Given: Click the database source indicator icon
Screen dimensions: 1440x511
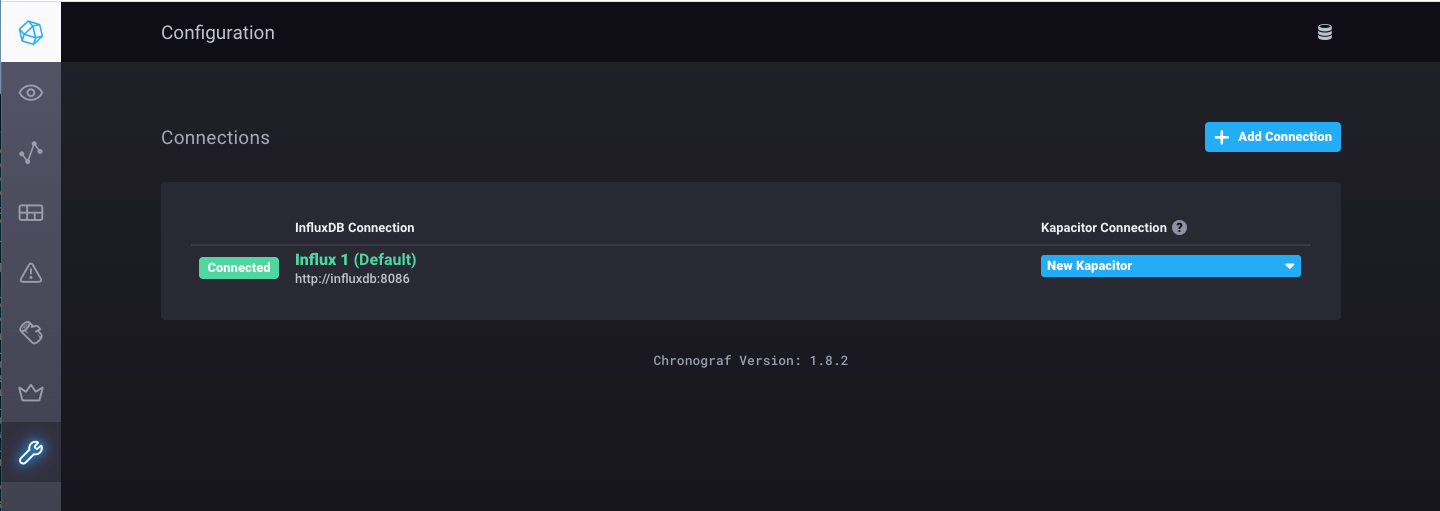Looking at the screenshot, I should [x=1325, y=33].
